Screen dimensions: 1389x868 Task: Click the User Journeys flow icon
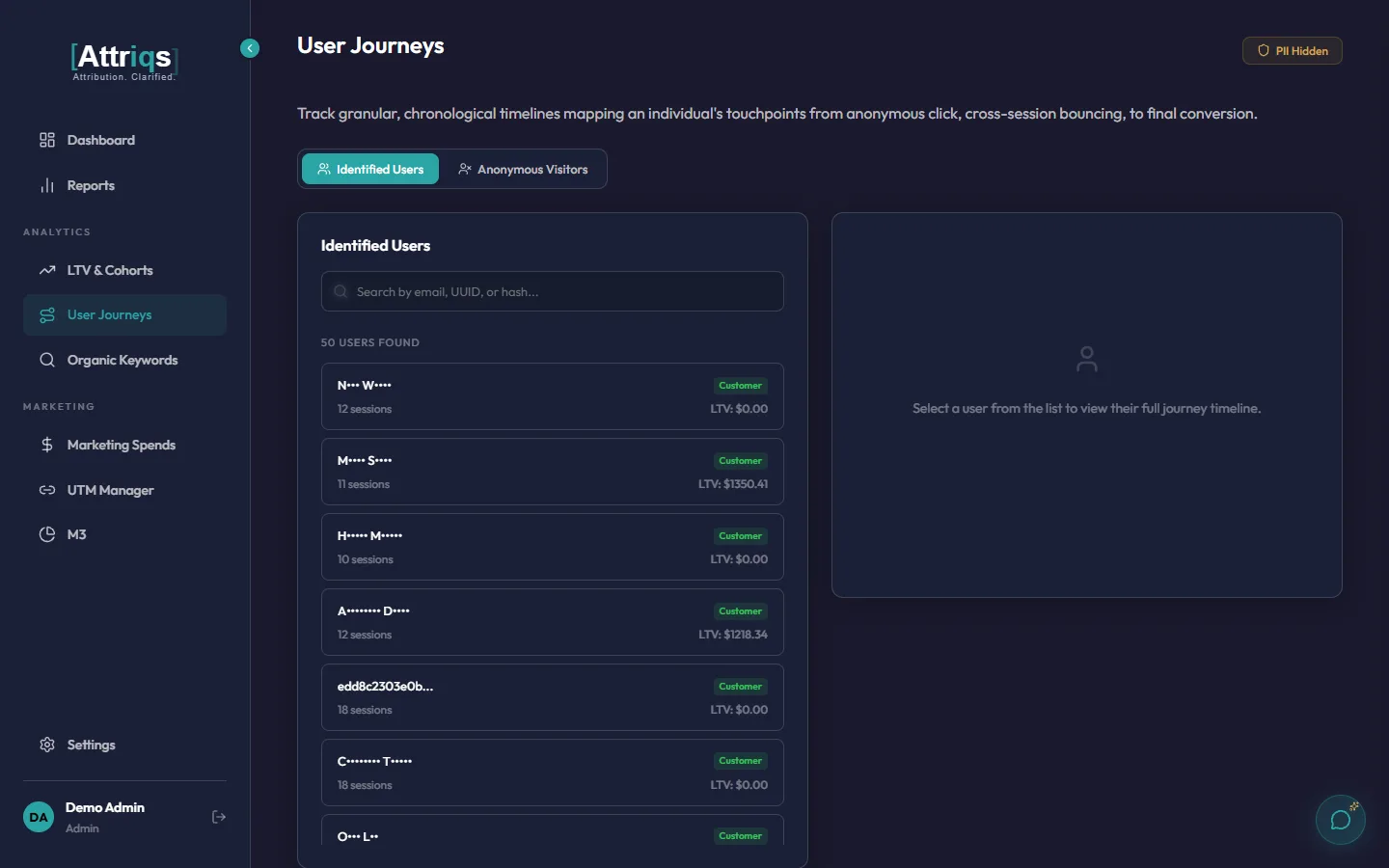[x=46, y=314]
